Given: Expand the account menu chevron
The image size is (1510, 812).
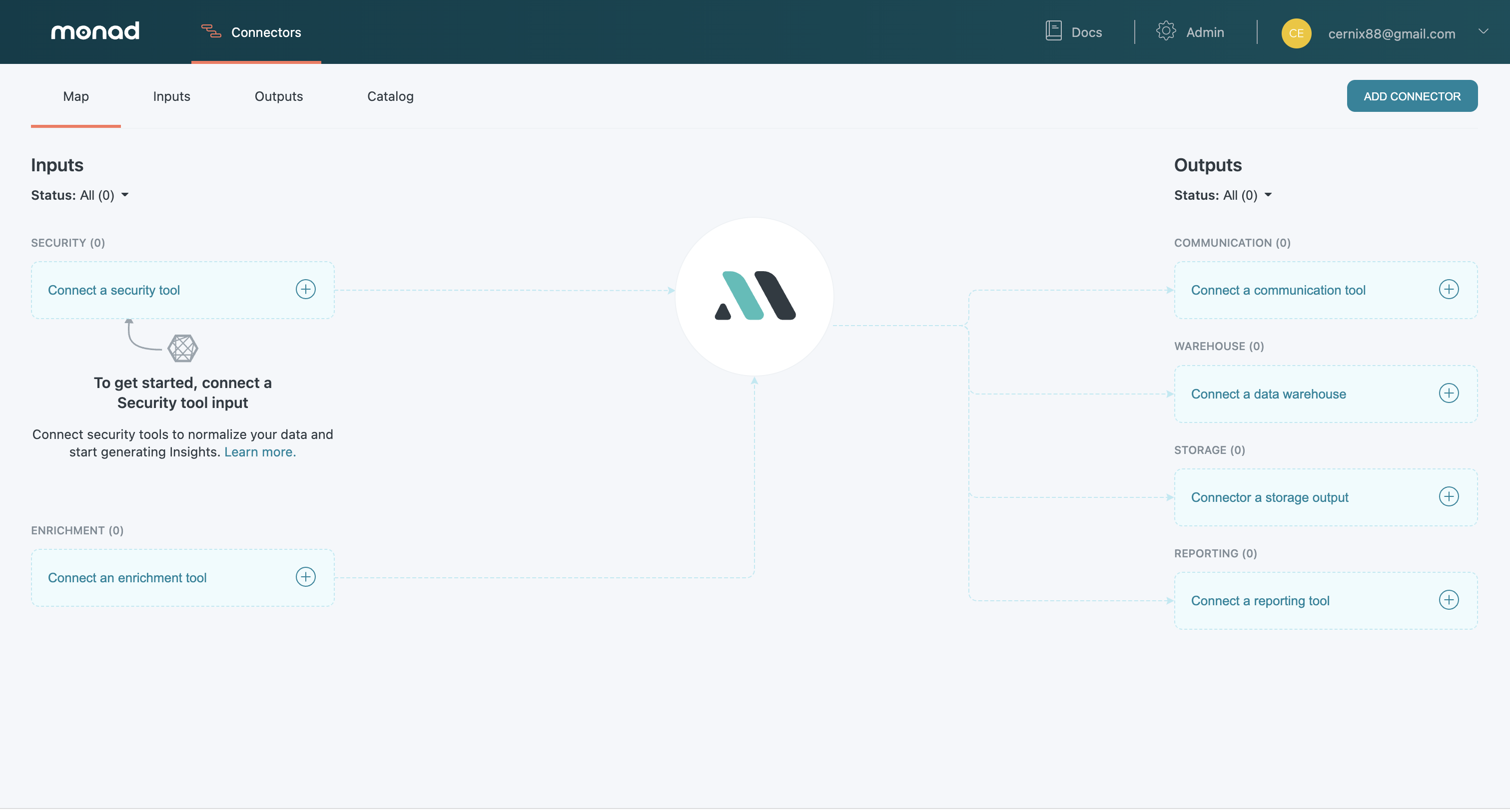Looking at the screenshot, I should (1483, 31).
